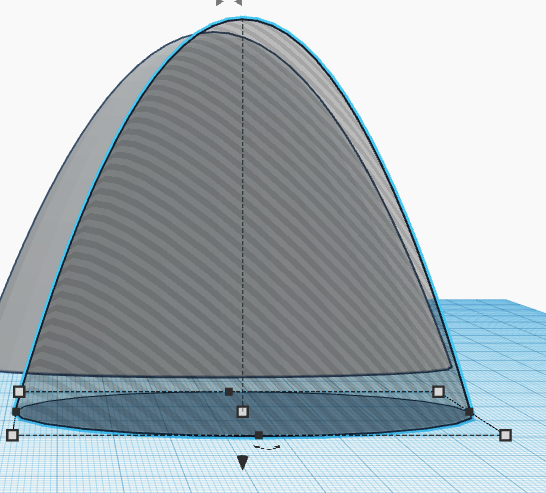Click the black cone lift arrow below the shape
The height and width of the screenshot is (493, 546).
tap(243, 462)
